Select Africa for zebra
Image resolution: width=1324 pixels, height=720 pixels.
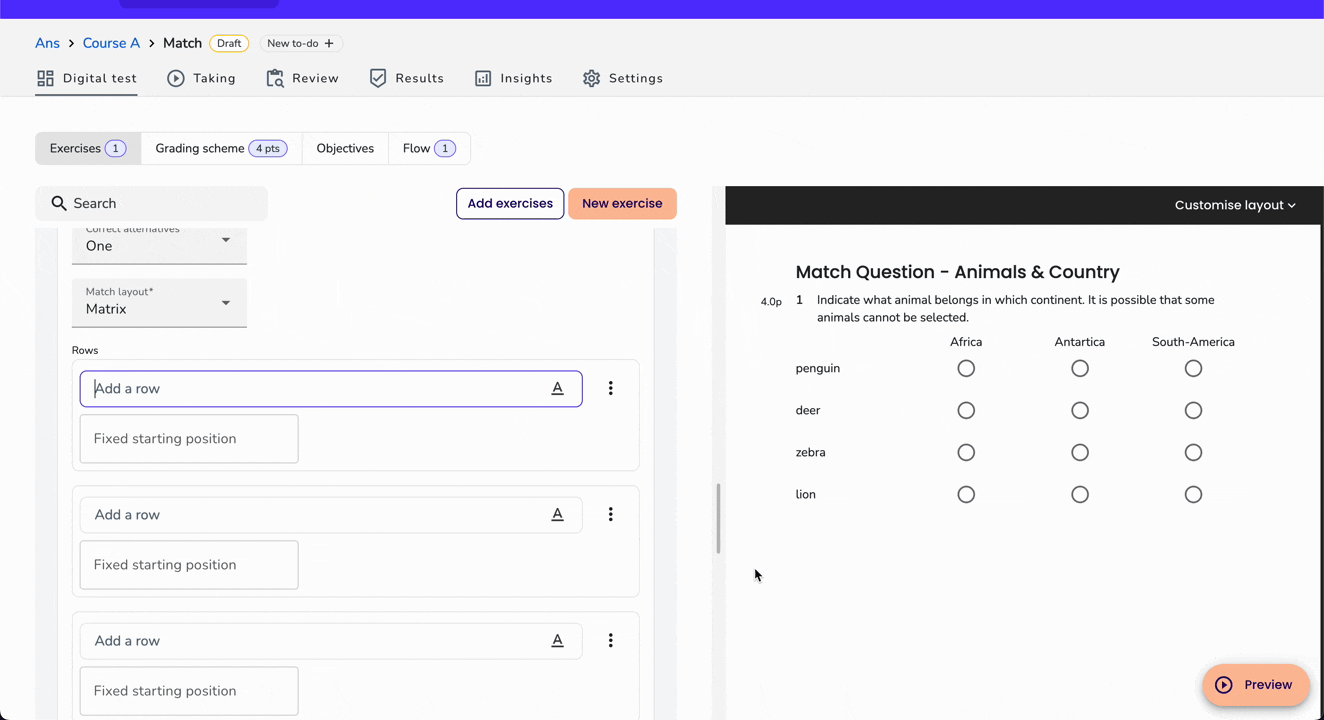click(x=966, y=452)
